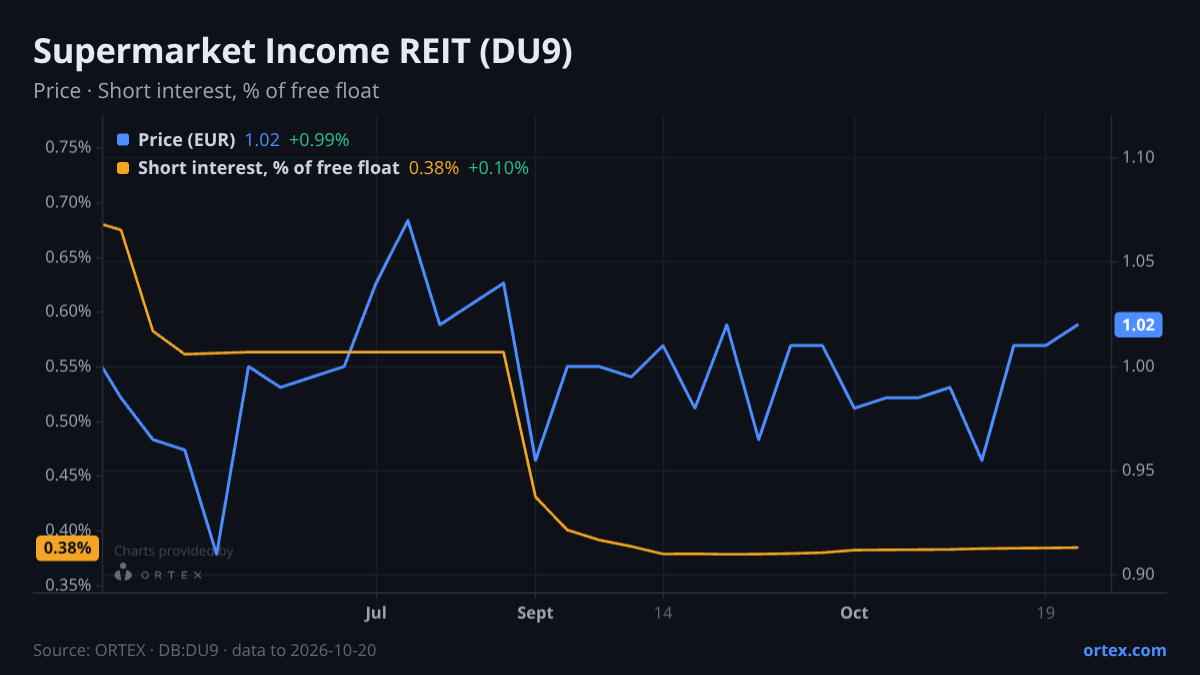The image size is (1200, 675).
Task: Click the blue Price legend color swatch
Action: [x=123, y=140]
